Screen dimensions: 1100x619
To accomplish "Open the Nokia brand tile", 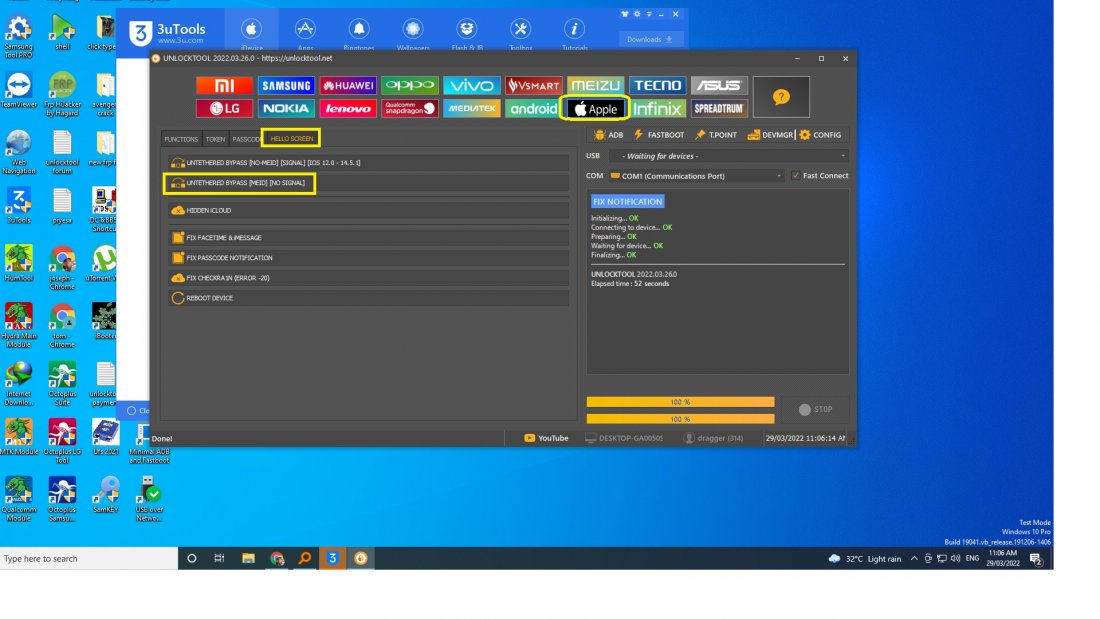I will [286, 108].
